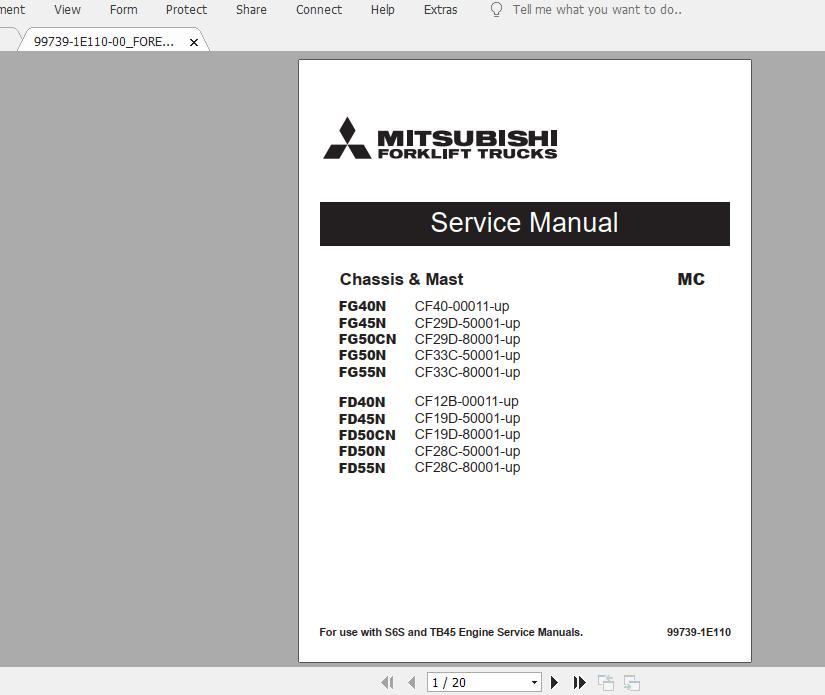Open the View menu
The image size is (825, 695).
pyautogui.click(x=67, y=10)
